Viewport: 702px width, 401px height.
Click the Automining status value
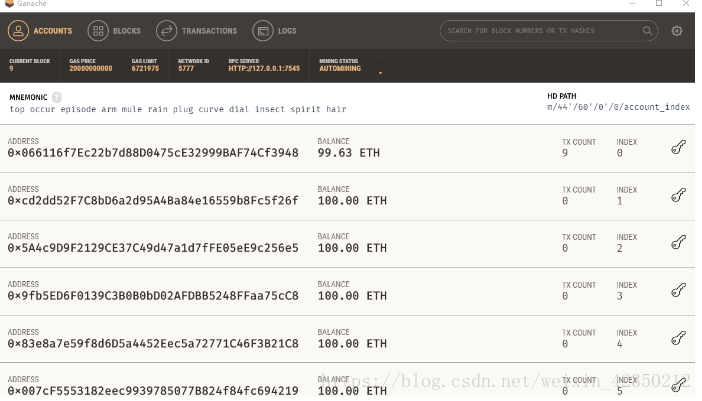click(x=340, y=68)
